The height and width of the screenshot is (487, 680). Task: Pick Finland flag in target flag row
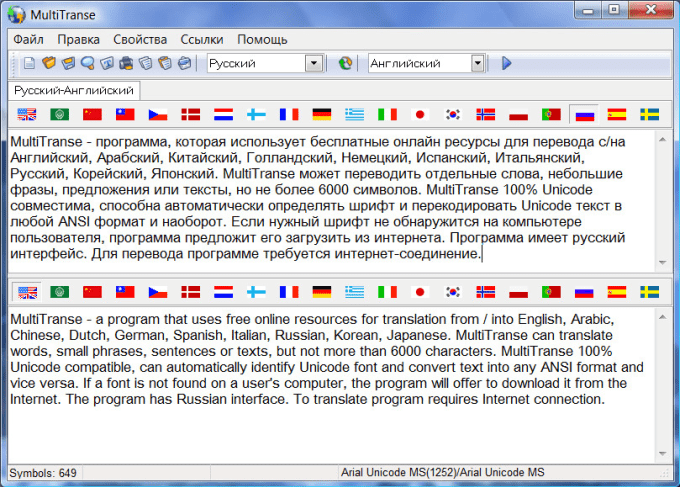(x=256, y=292)
